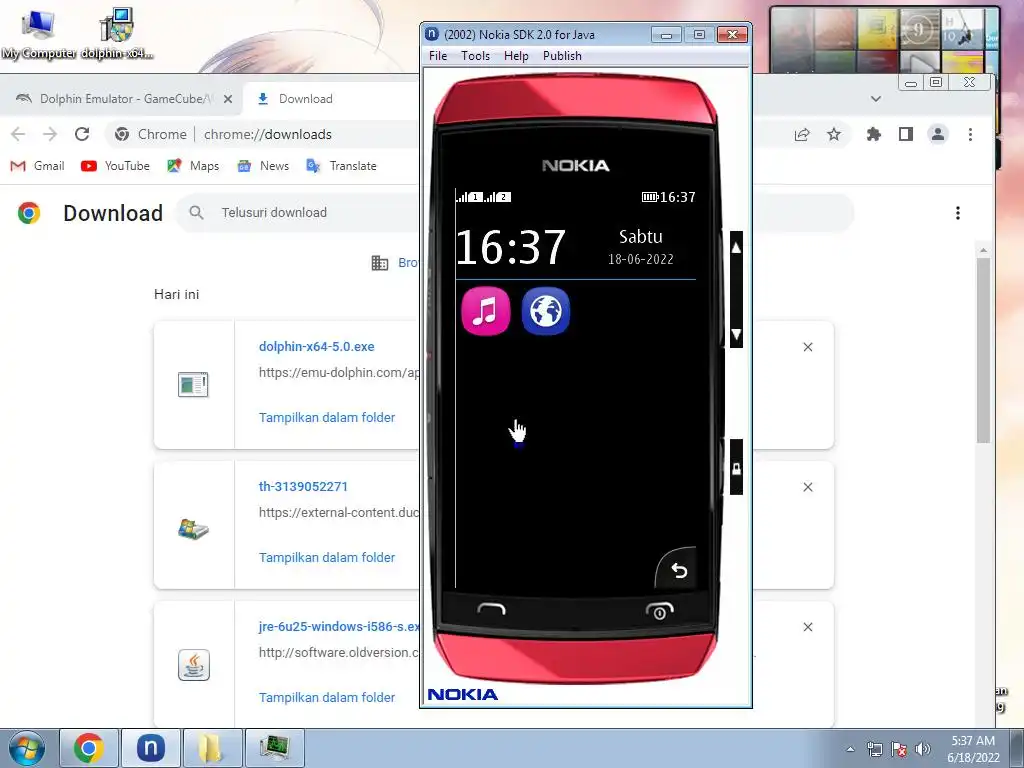The width and height of the screenshot is (1024, 768).
Task: Click the downloads page vertical scrollbar
Action: click(x=983, y=350)
